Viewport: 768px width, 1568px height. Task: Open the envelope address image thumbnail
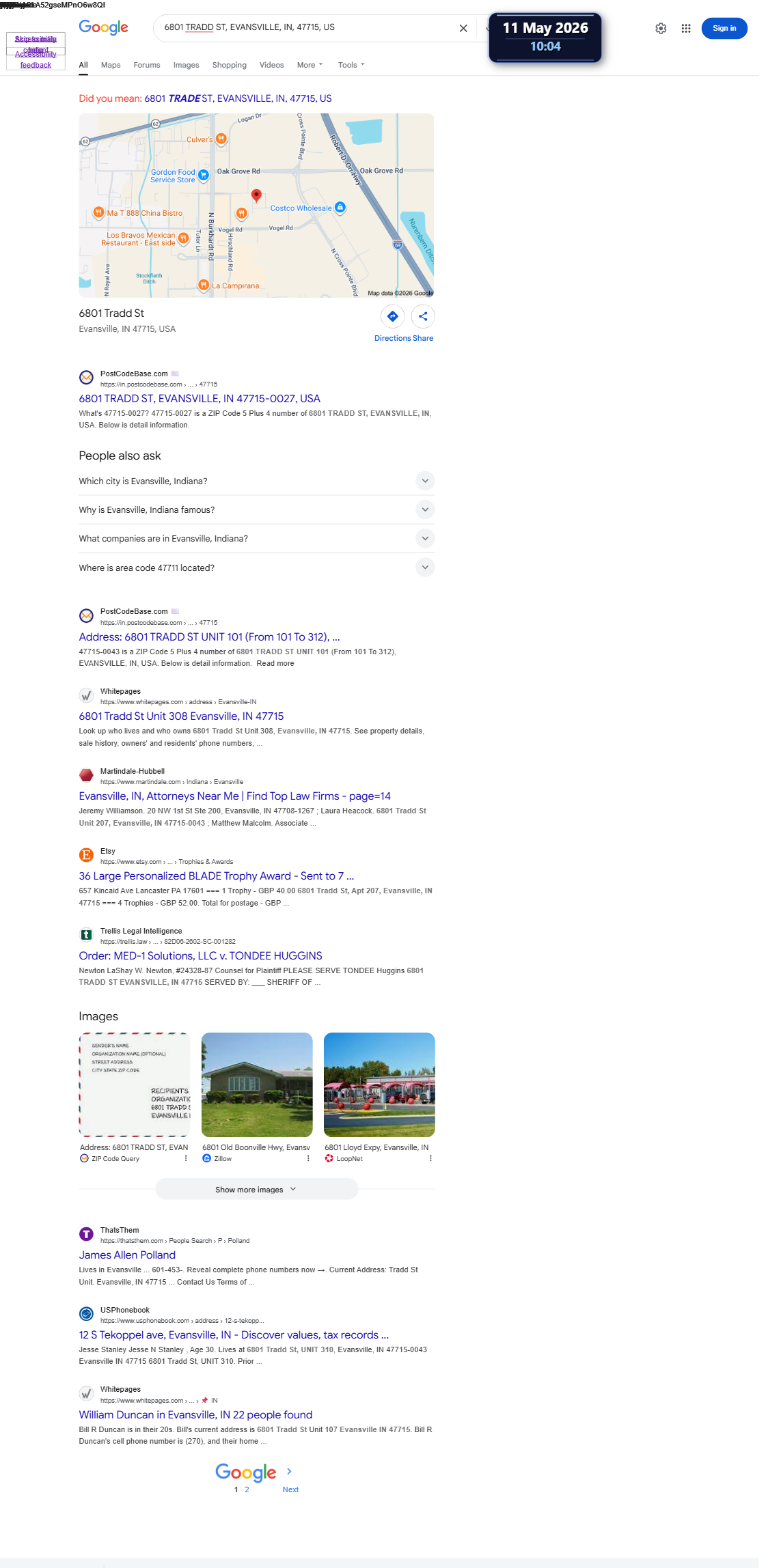point(135,1084)
